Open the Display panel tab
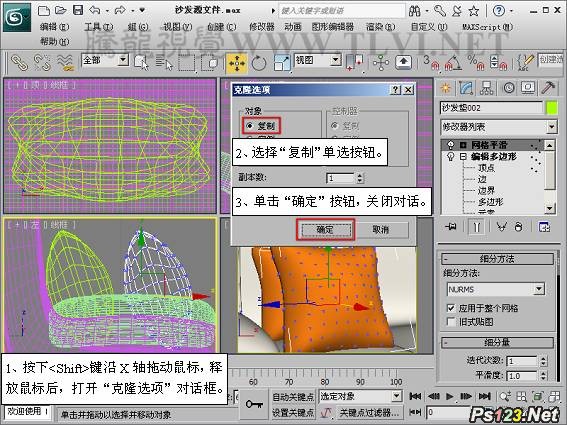The width and height of the screenshot is (567, 425). (528, 88)
